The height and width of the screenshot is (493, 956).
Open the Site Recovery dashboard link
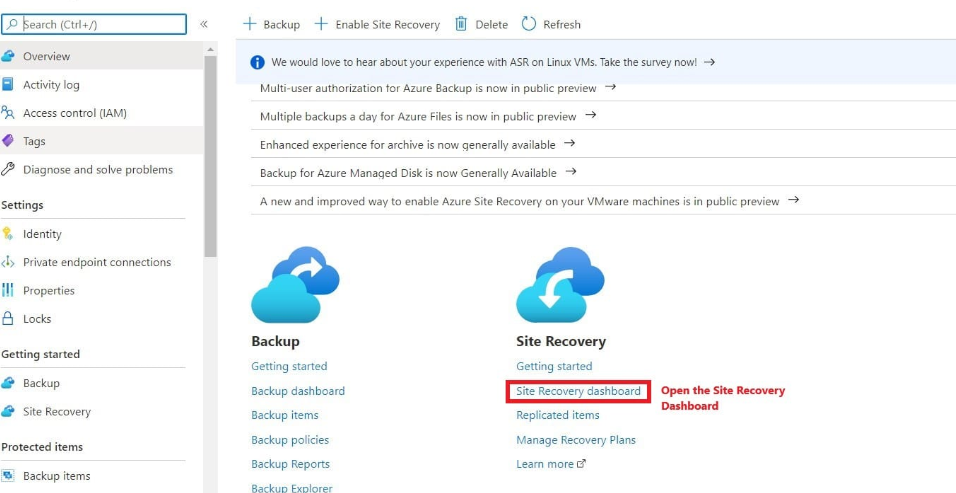point(579,391)
